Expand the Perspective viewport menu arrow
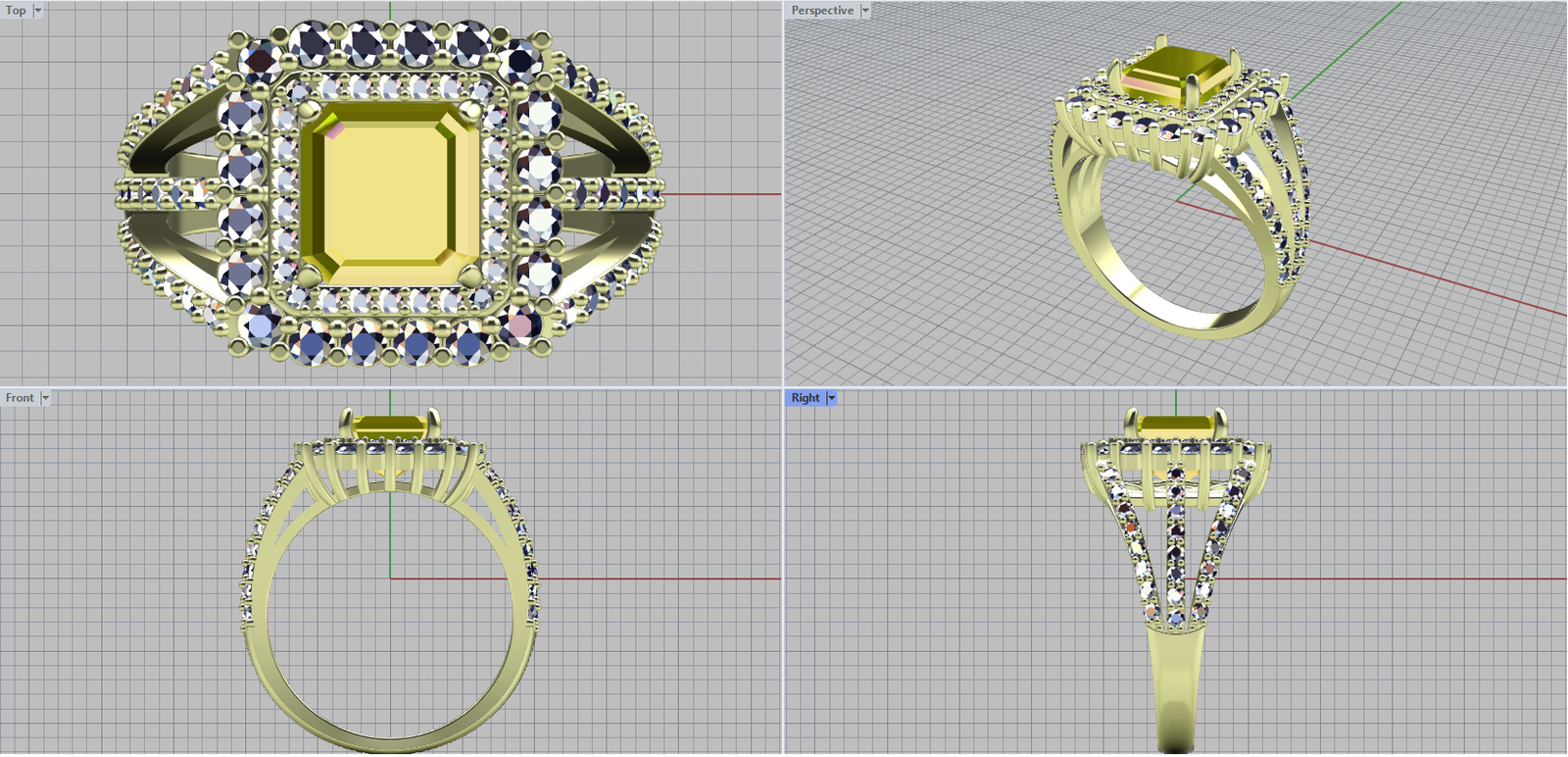 tap(865, 10)
